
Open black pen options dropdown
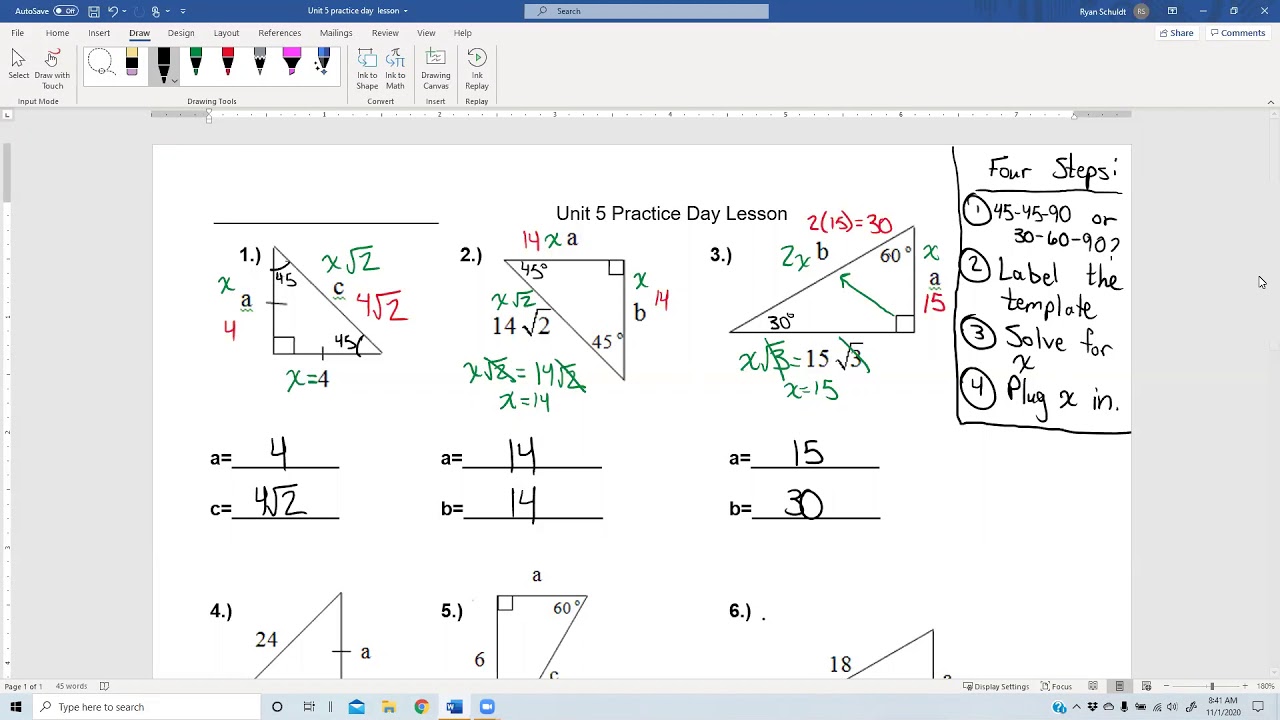click(174, 81)
